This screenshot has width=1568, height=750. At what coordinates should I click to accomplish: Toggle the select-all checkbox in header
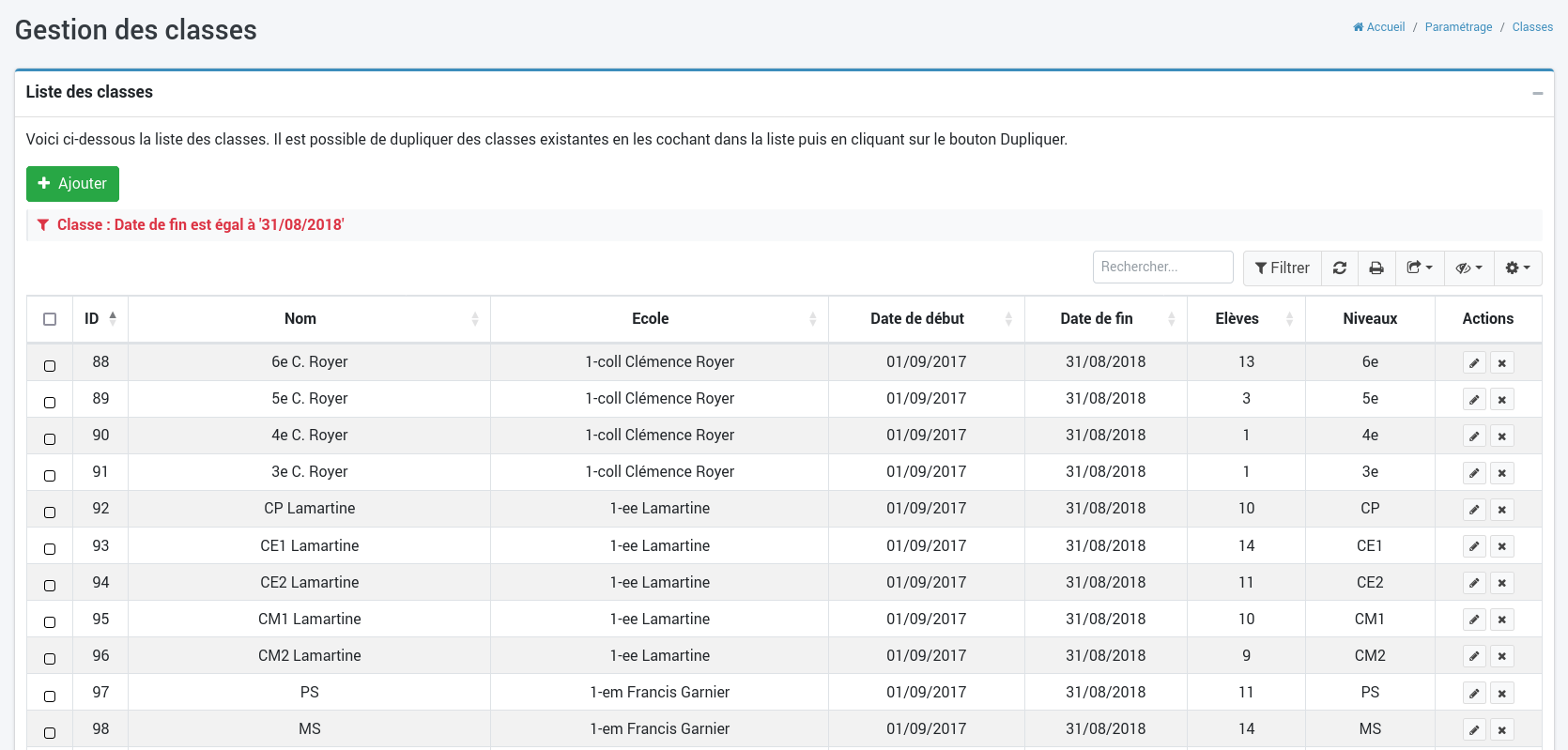(x=50, y=319)
